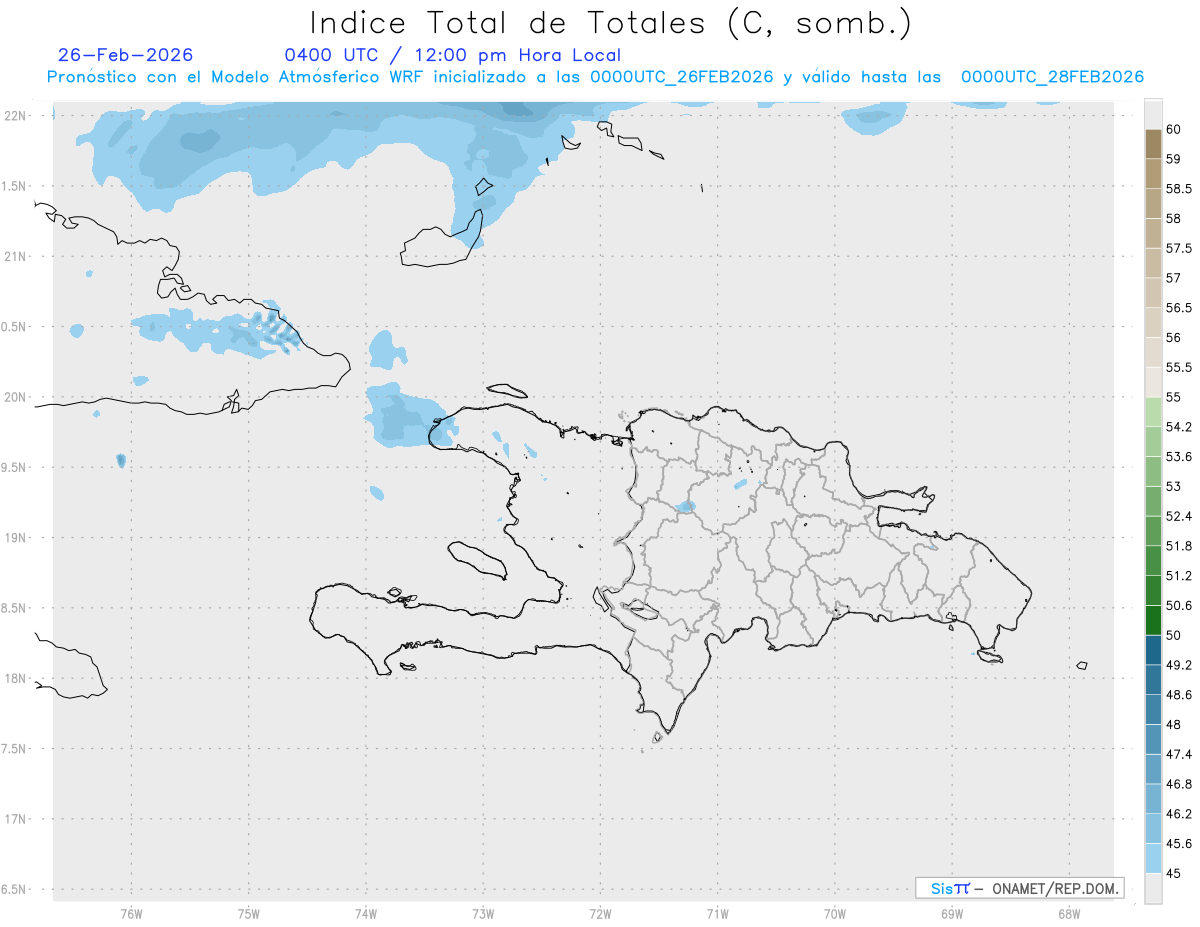Click the "59" label on the color scale

tap(1173, 159)
